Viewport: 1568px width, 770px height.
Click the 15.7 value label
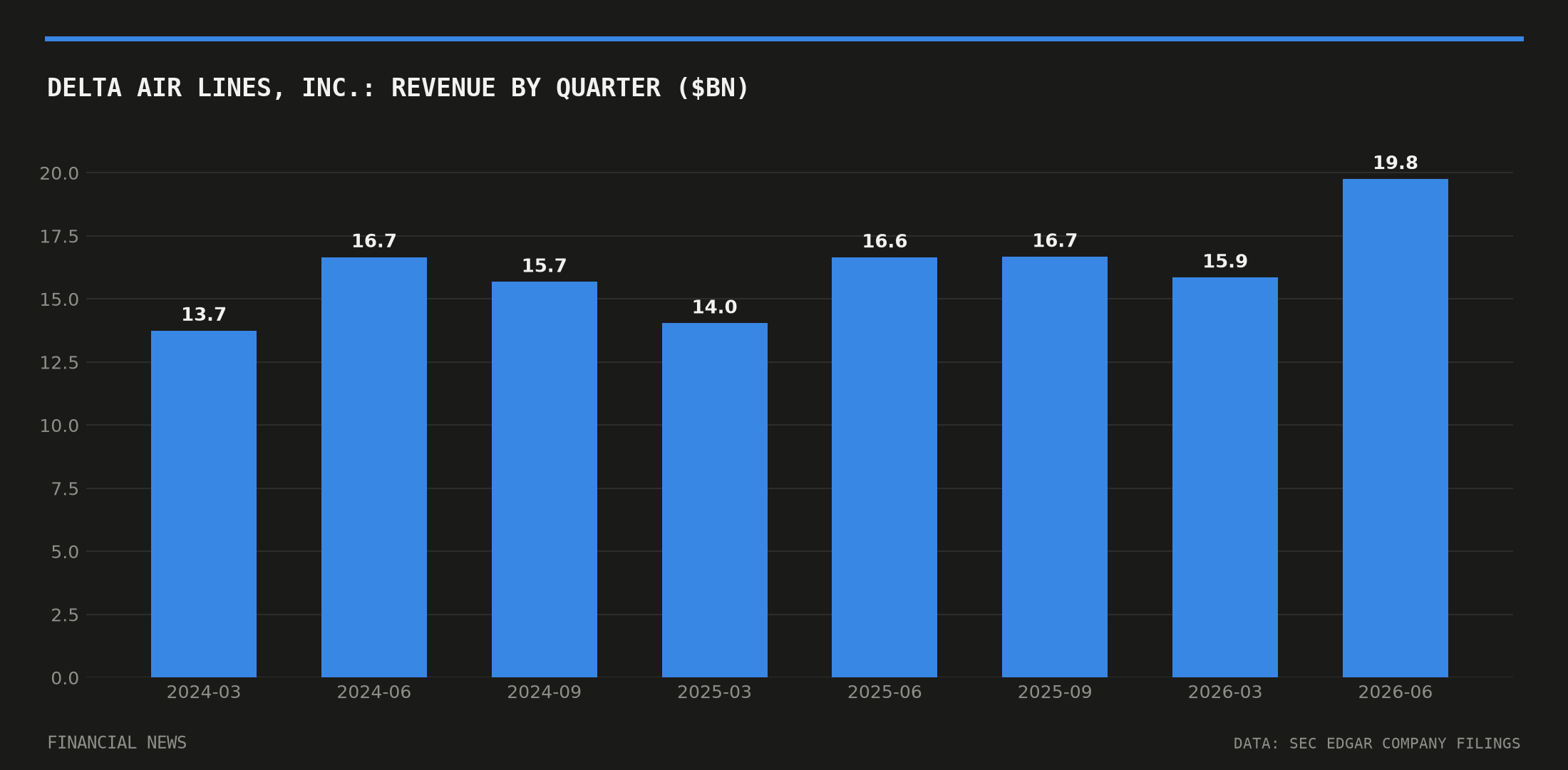pyautogui.click(x=545, y=266)
